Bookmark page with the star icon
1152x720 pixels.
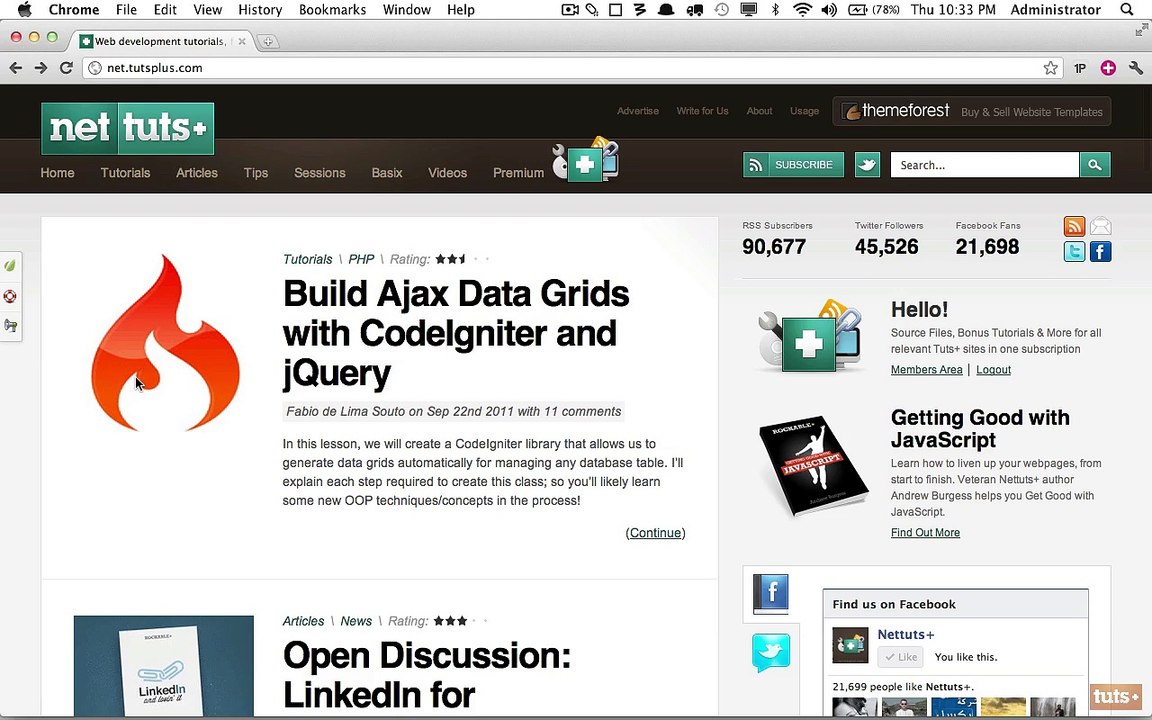(x=1051, y=68)
